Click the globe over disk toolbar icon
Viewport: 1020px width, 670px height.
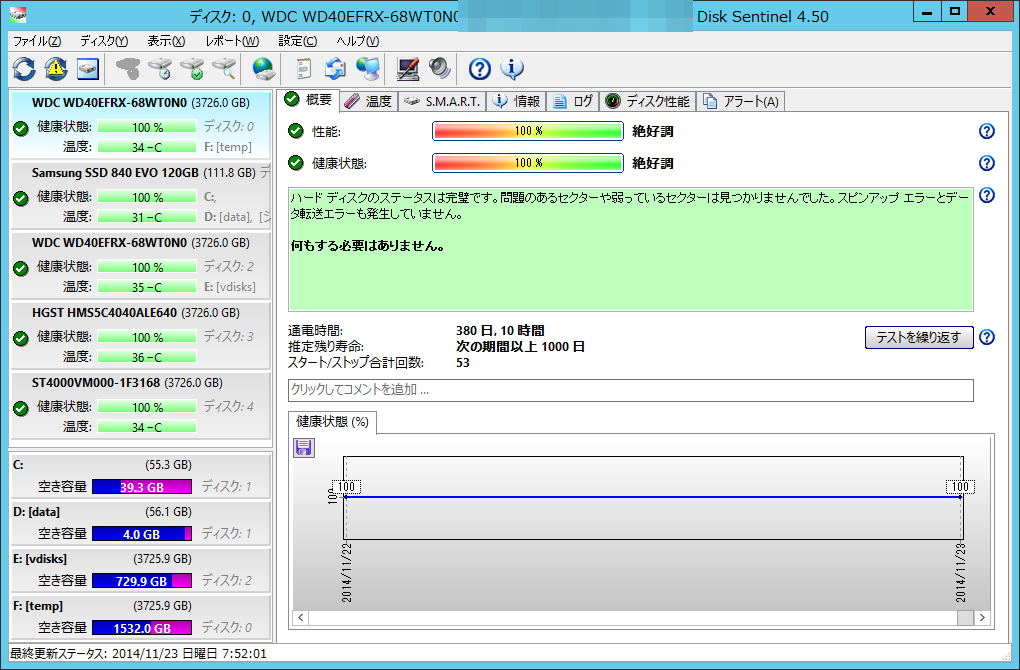click(x=264, y=68)
